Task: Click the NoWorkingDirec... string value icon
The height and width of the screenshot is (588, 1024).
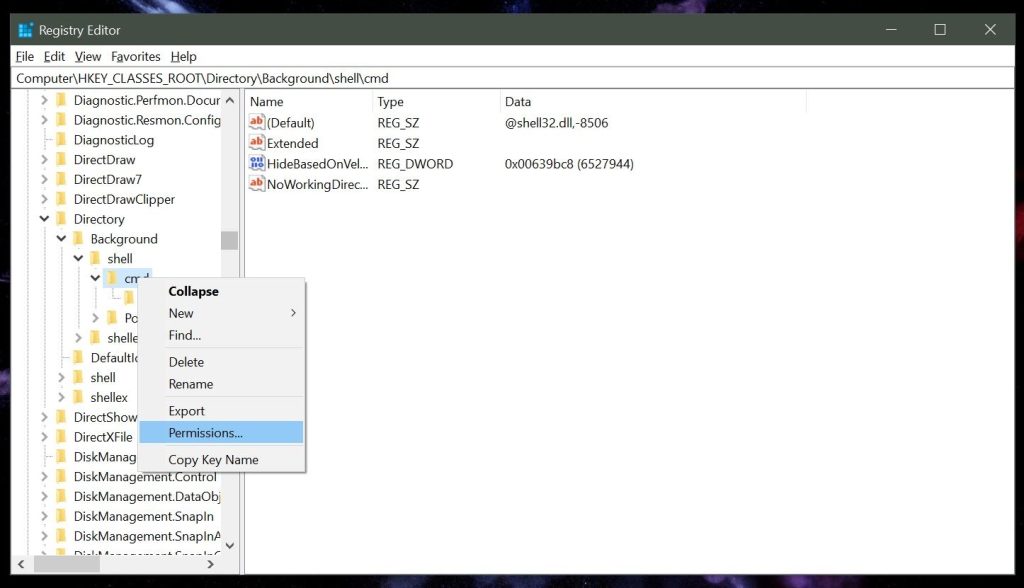Action: 257,184
